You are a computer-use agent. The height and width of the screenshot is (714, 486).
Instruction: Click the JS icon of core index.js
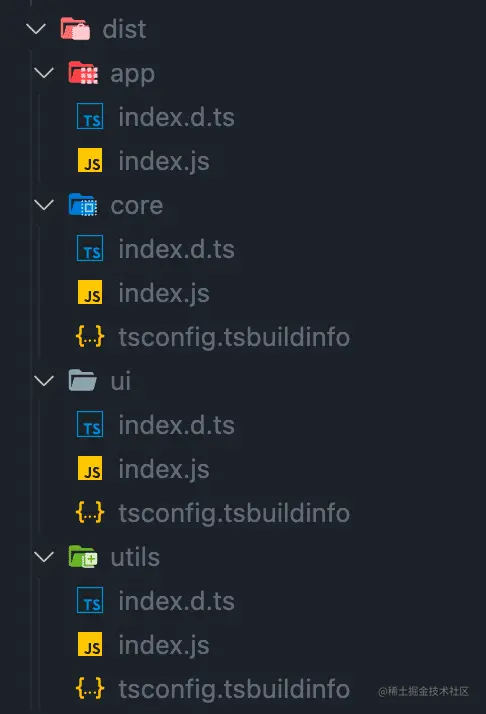point(90,292)
